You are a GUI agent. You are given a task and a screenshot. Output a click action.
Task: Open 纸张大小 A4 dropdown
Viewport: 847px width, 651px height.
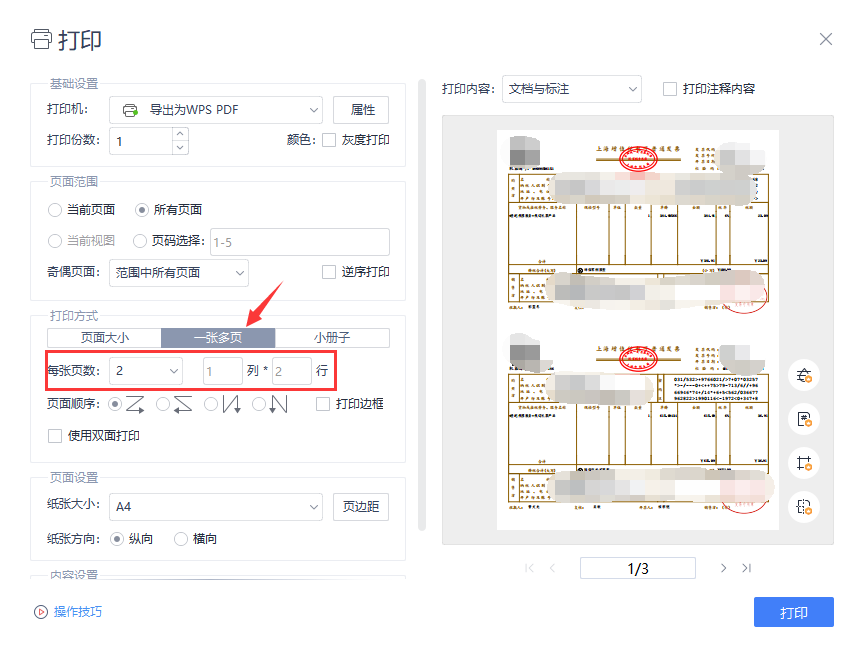pyautogui.click(x=216, y=507)
